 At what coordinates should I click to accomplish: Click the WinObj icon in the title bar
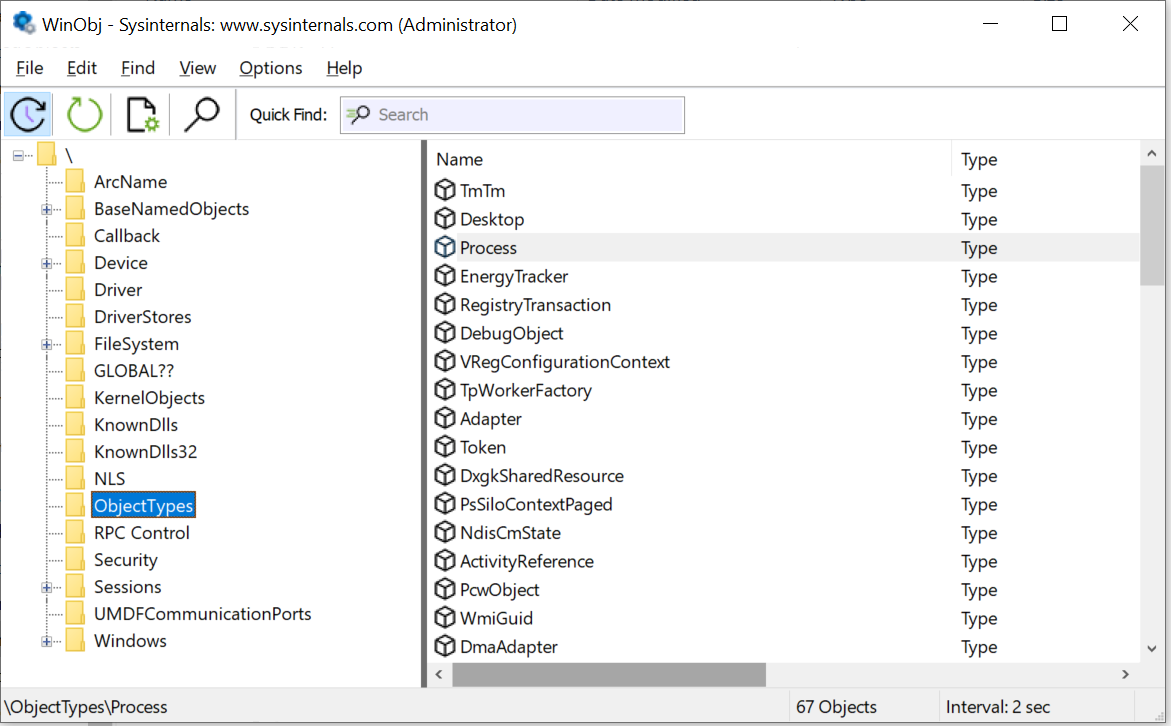(22, 23)
